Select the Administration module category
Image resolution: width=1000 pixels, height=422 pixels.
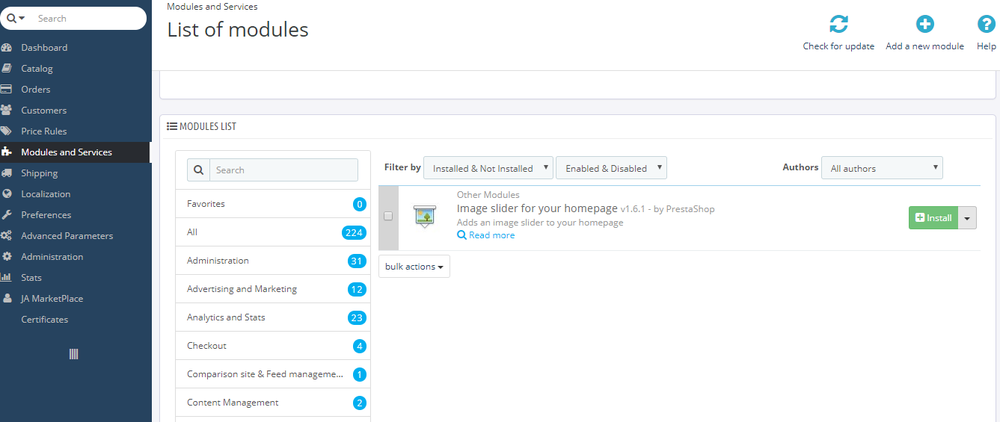(273, 261)
